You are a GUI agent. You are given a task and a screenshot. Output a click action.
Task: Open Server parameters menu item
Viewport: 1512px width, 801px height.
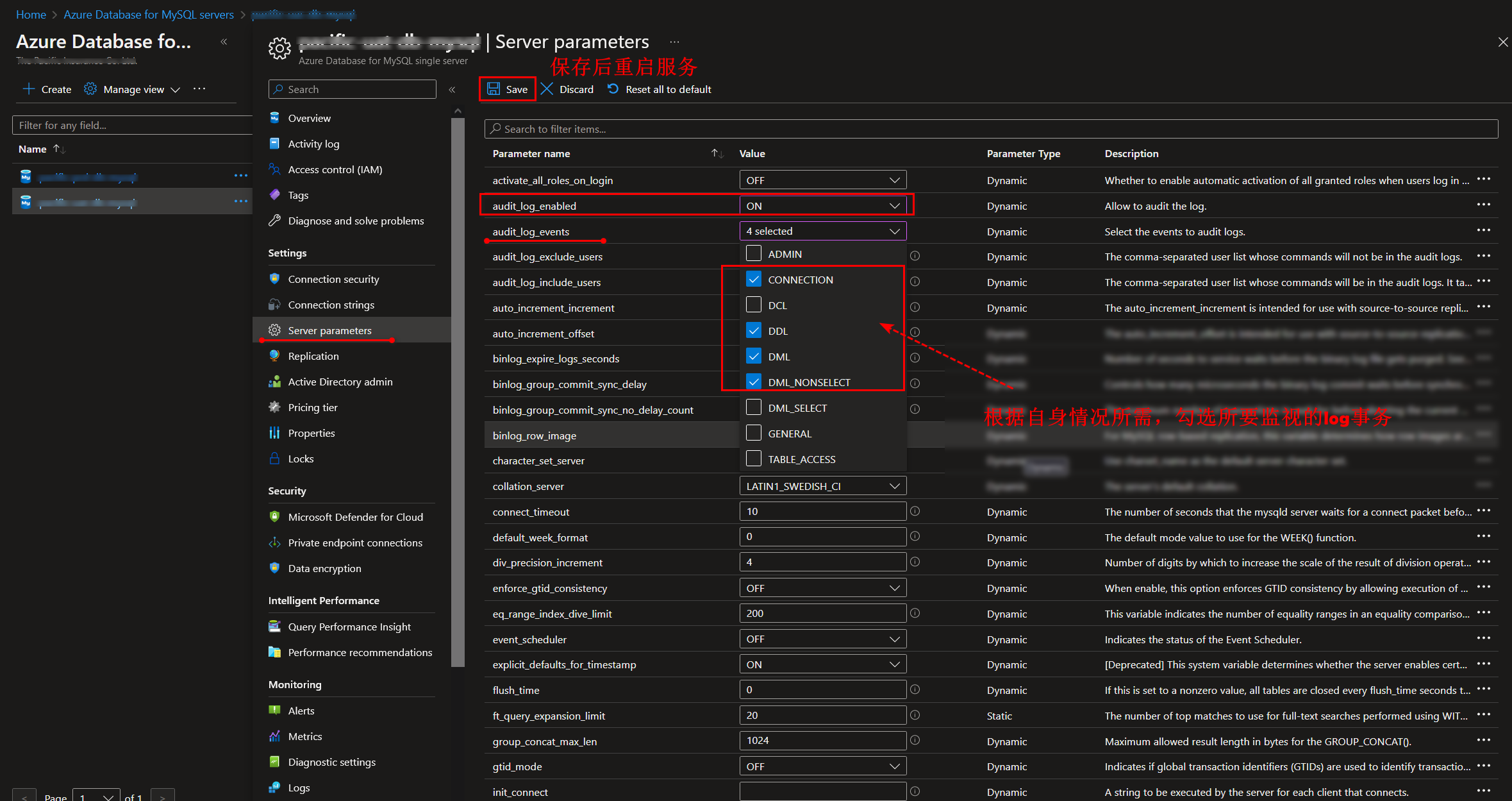[352, 330]
